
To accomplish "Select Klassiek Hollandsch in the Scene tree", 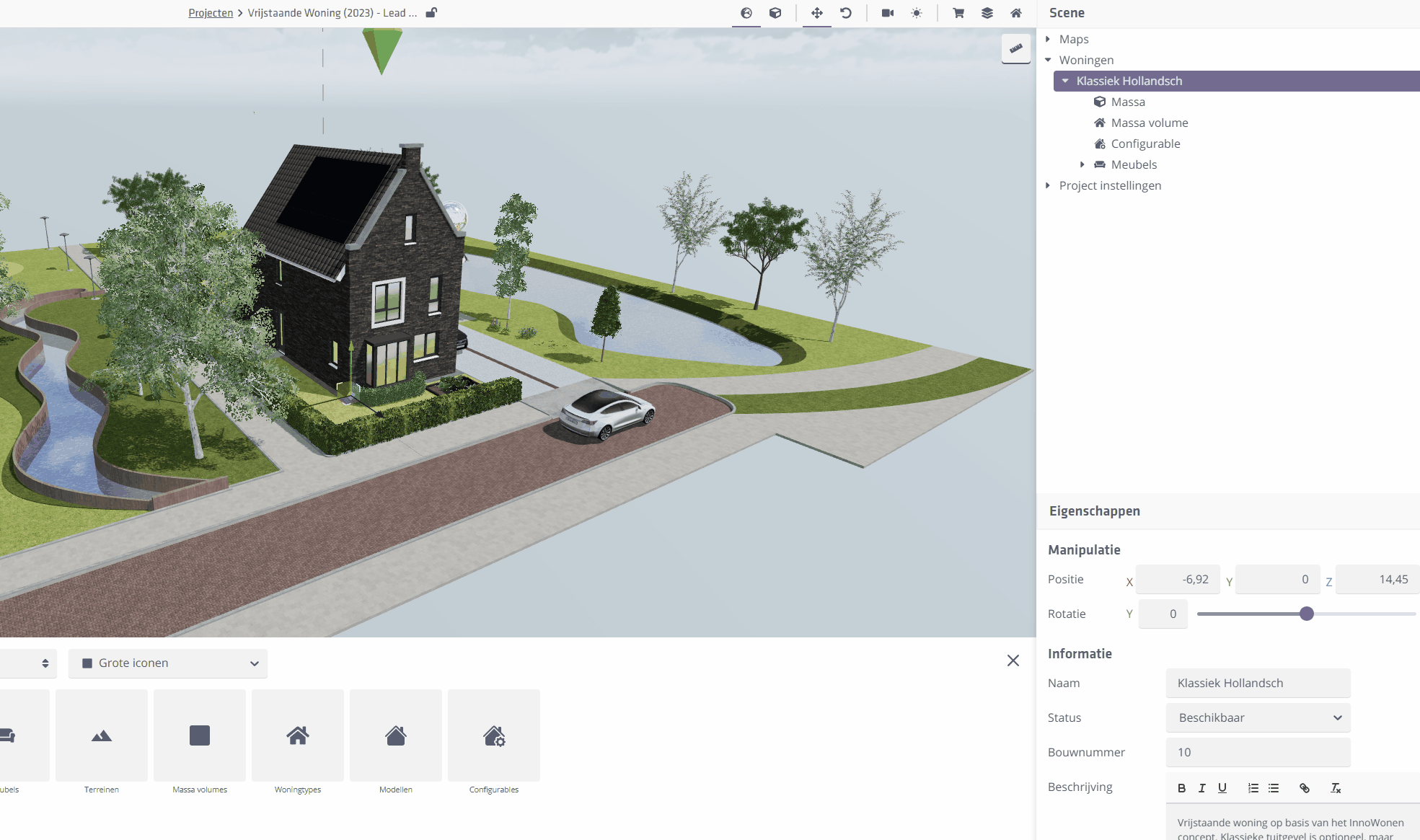I will coord(1129,81).
